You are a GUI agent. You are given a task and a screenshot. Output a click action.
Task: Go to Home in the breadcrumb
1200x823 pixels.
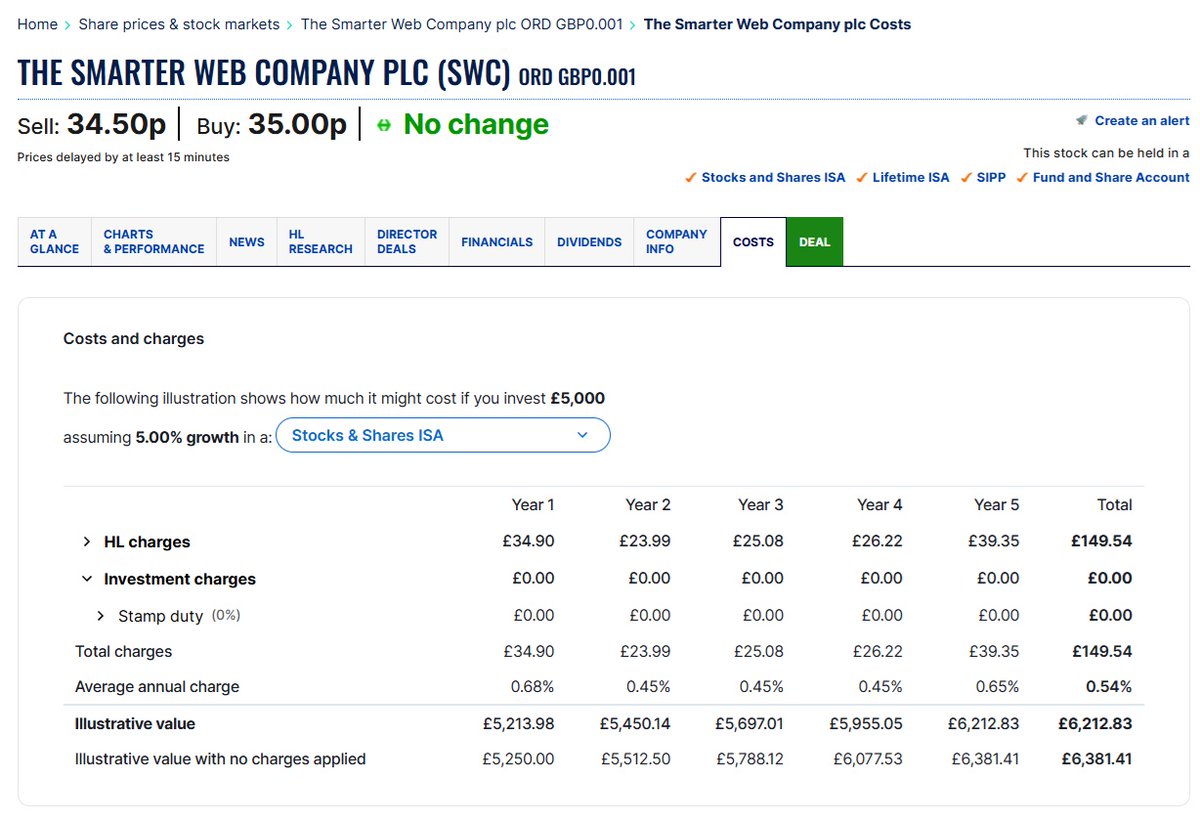[38, 24]
